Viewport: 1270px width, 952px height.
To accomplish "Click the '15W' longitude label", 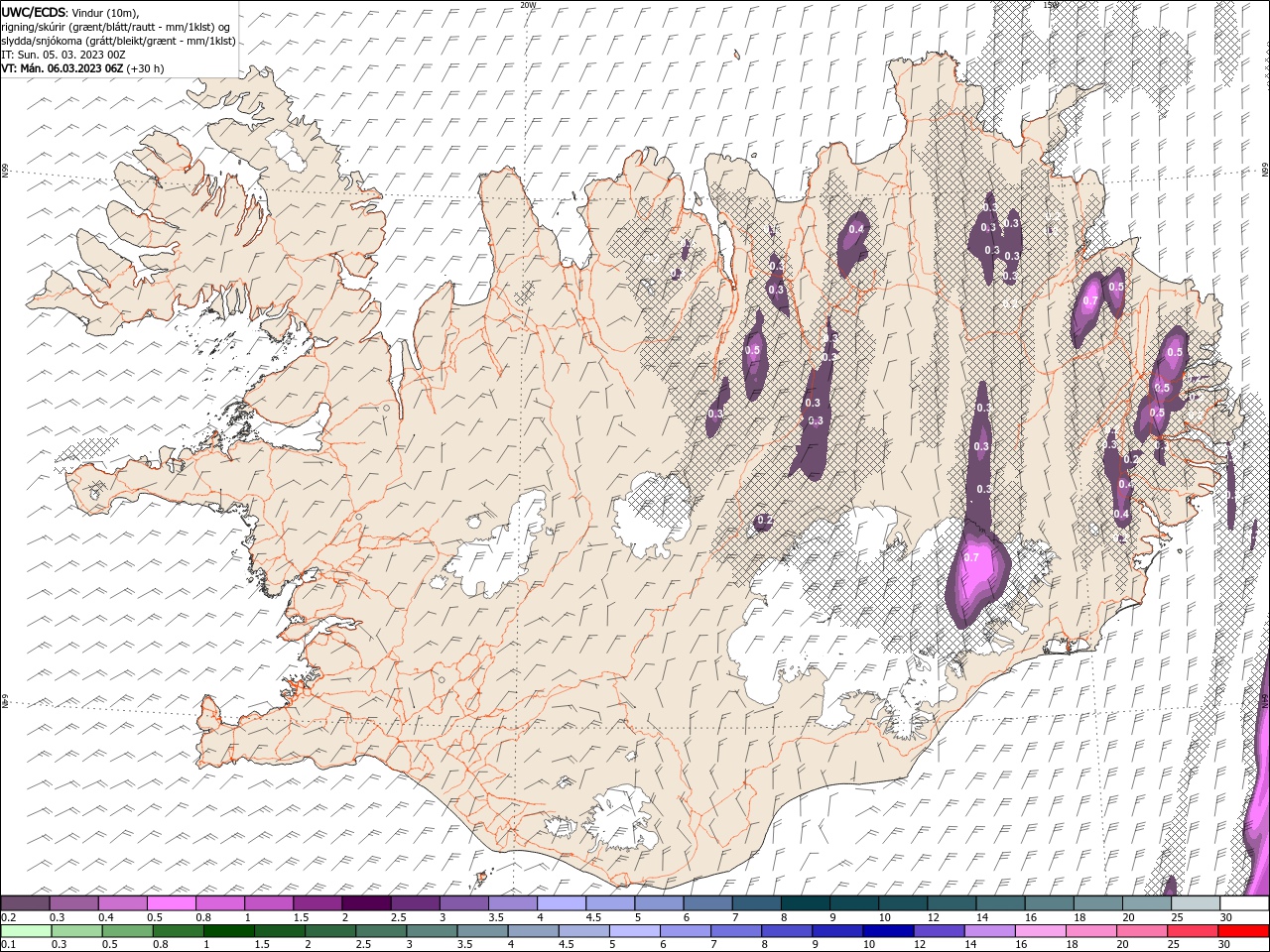I will (x=1051, y=5).
